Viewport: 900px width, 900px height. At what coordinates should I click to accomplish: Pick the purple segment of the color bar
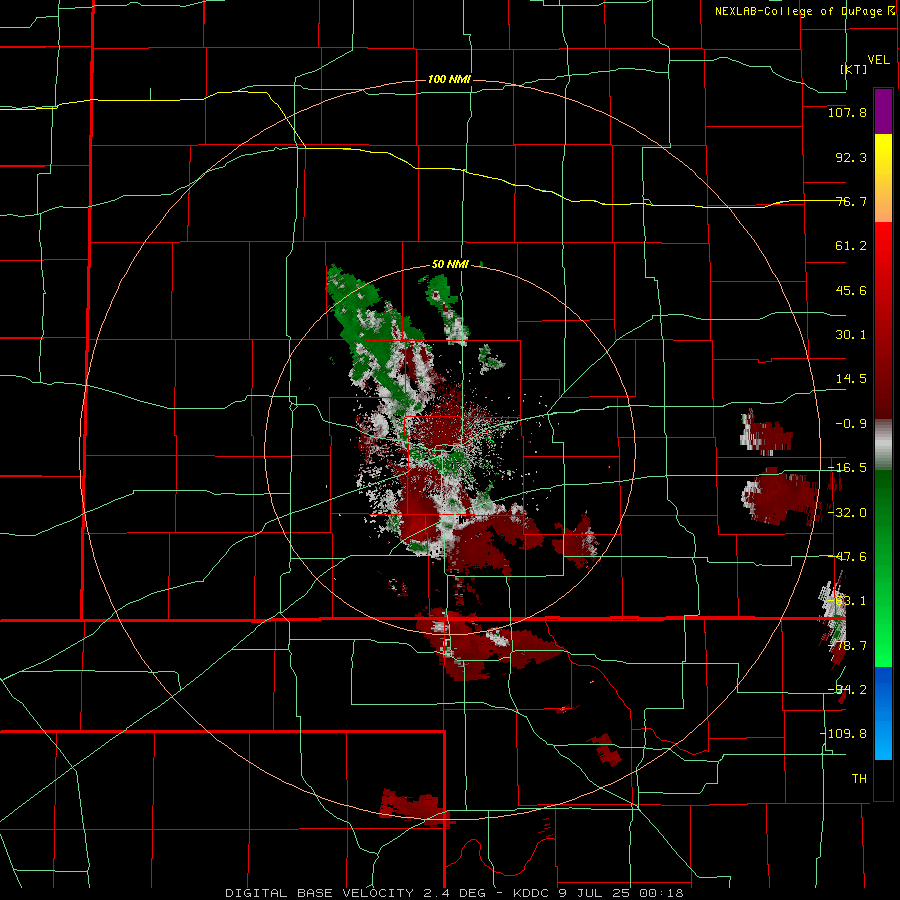click(x=883, y=111)
